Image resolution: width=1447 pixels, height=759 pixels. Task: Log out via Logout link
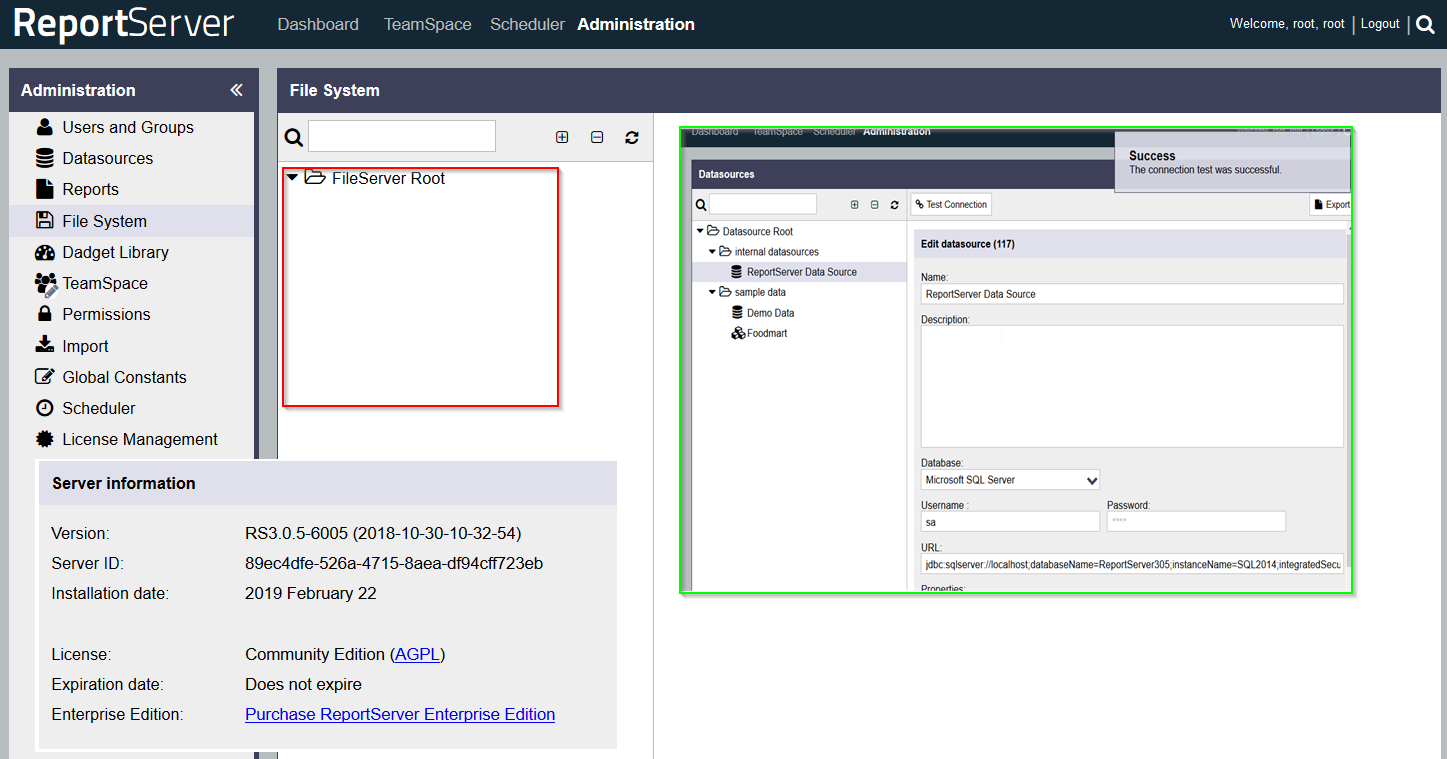click(1380, 24)
